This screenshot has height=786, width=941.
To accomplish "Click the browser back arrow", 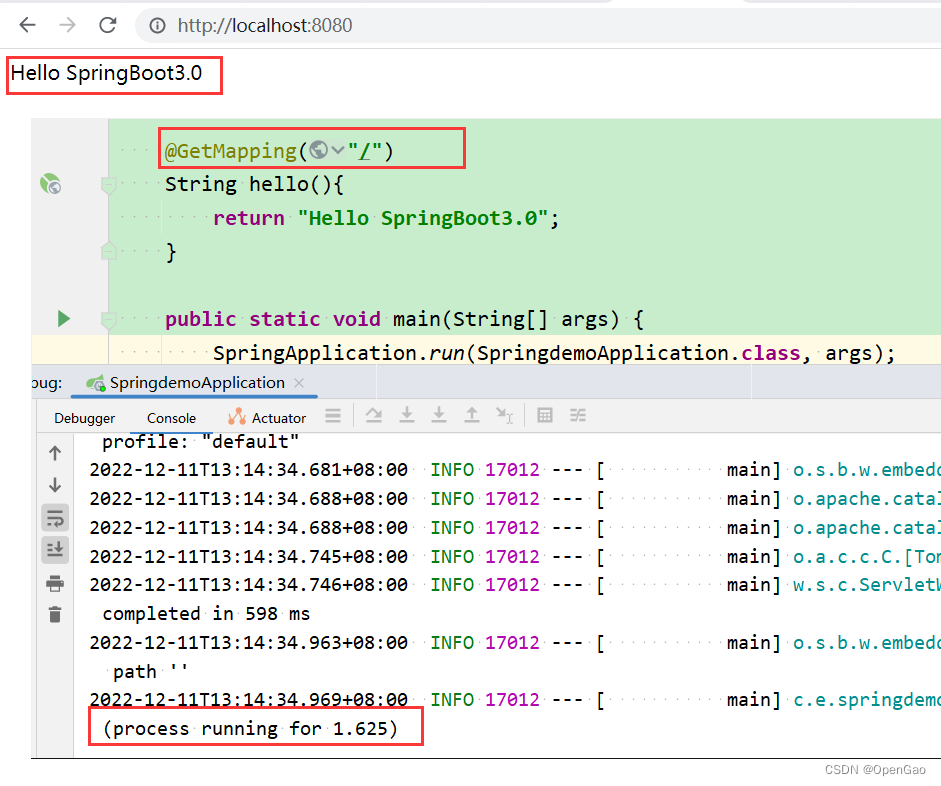I will 26,25.
